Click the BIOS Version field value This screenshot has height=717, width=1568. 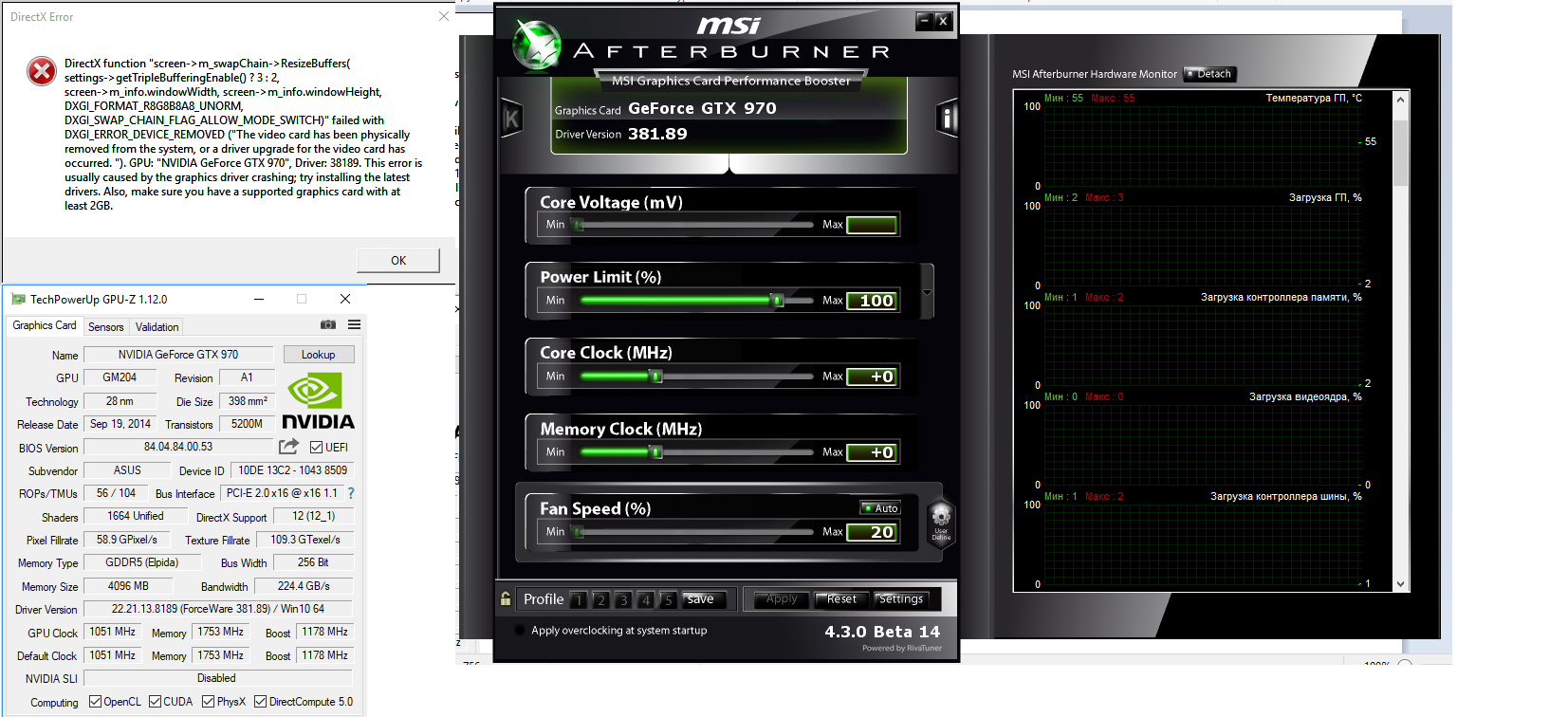coord(178,447)
